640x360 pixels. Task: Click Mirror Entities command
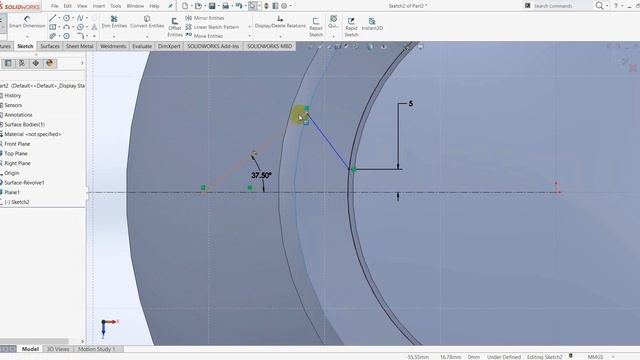(205, 18)
